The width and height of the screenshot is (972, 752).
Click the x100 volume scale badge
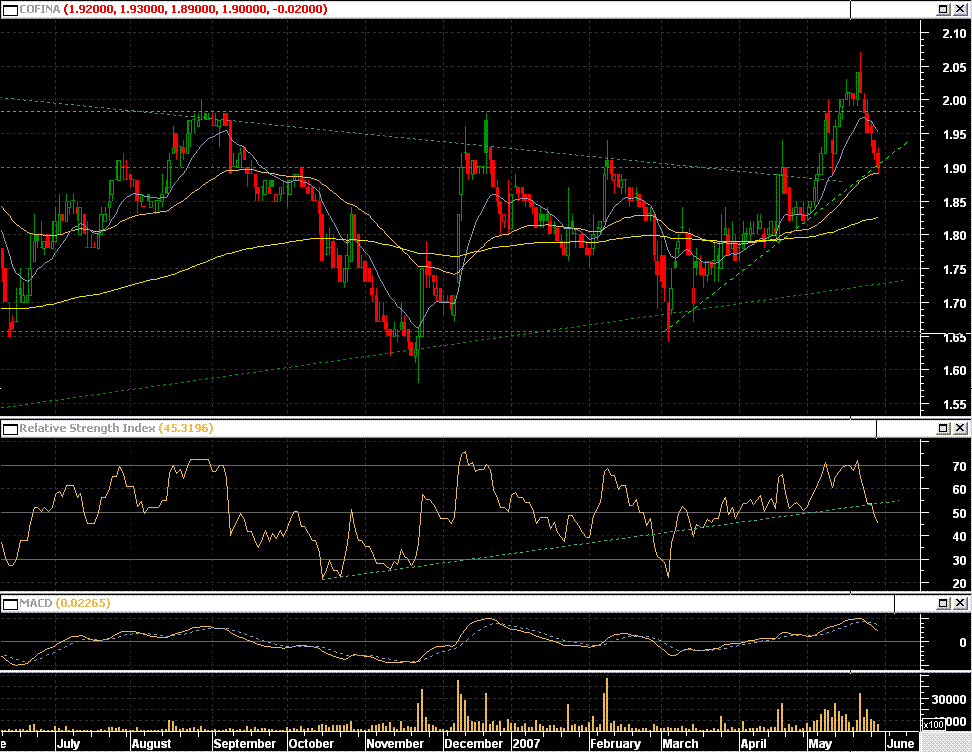click(934, 724)
